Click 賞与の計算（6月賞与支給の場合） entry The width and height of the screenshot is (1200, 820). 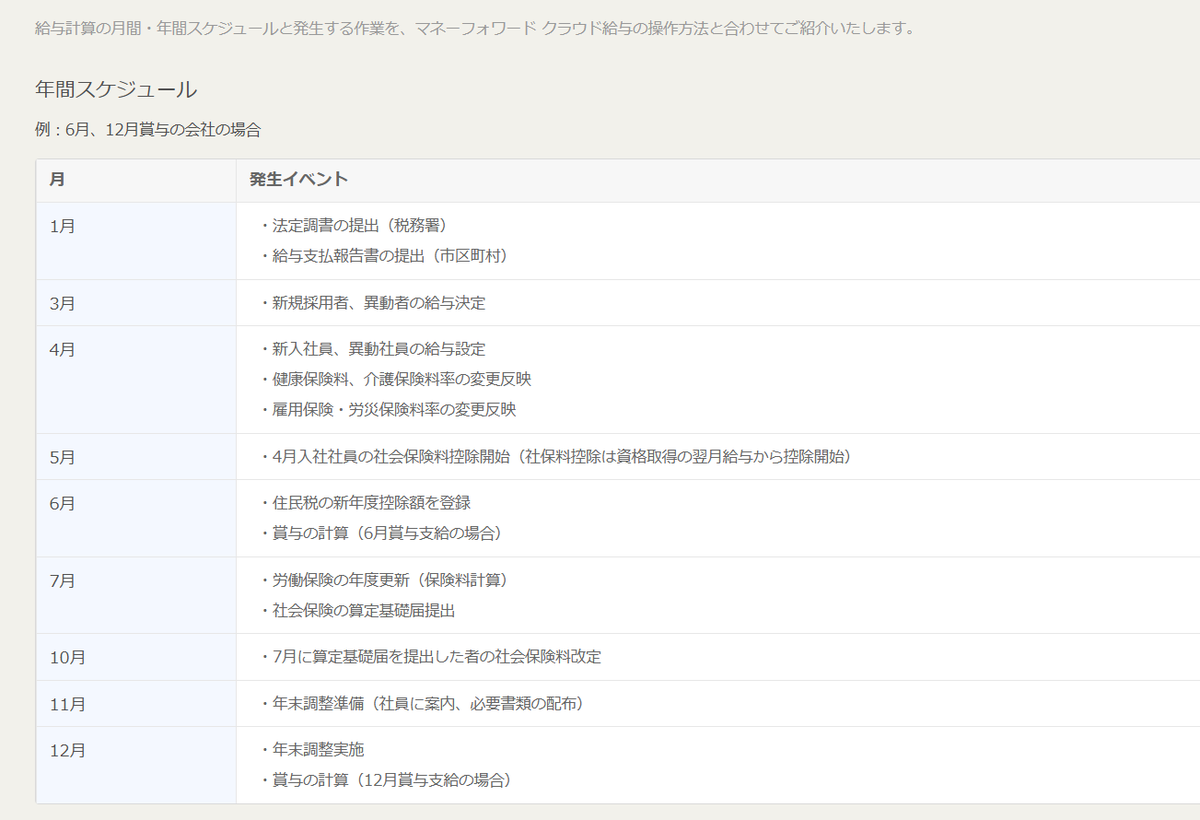coord(380,533)
